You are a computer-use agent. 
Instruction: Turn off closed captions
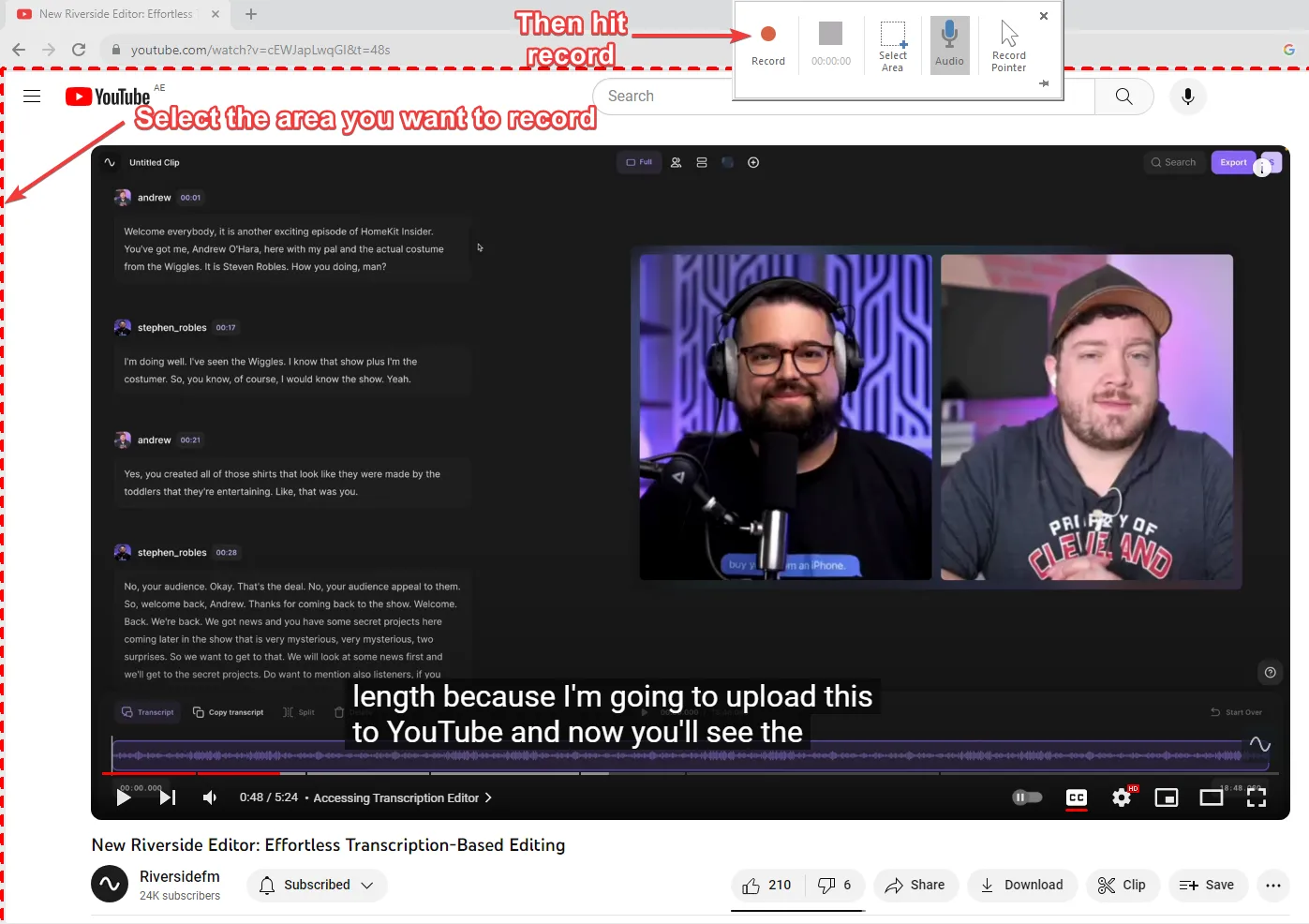click(x=1077, y=797)
